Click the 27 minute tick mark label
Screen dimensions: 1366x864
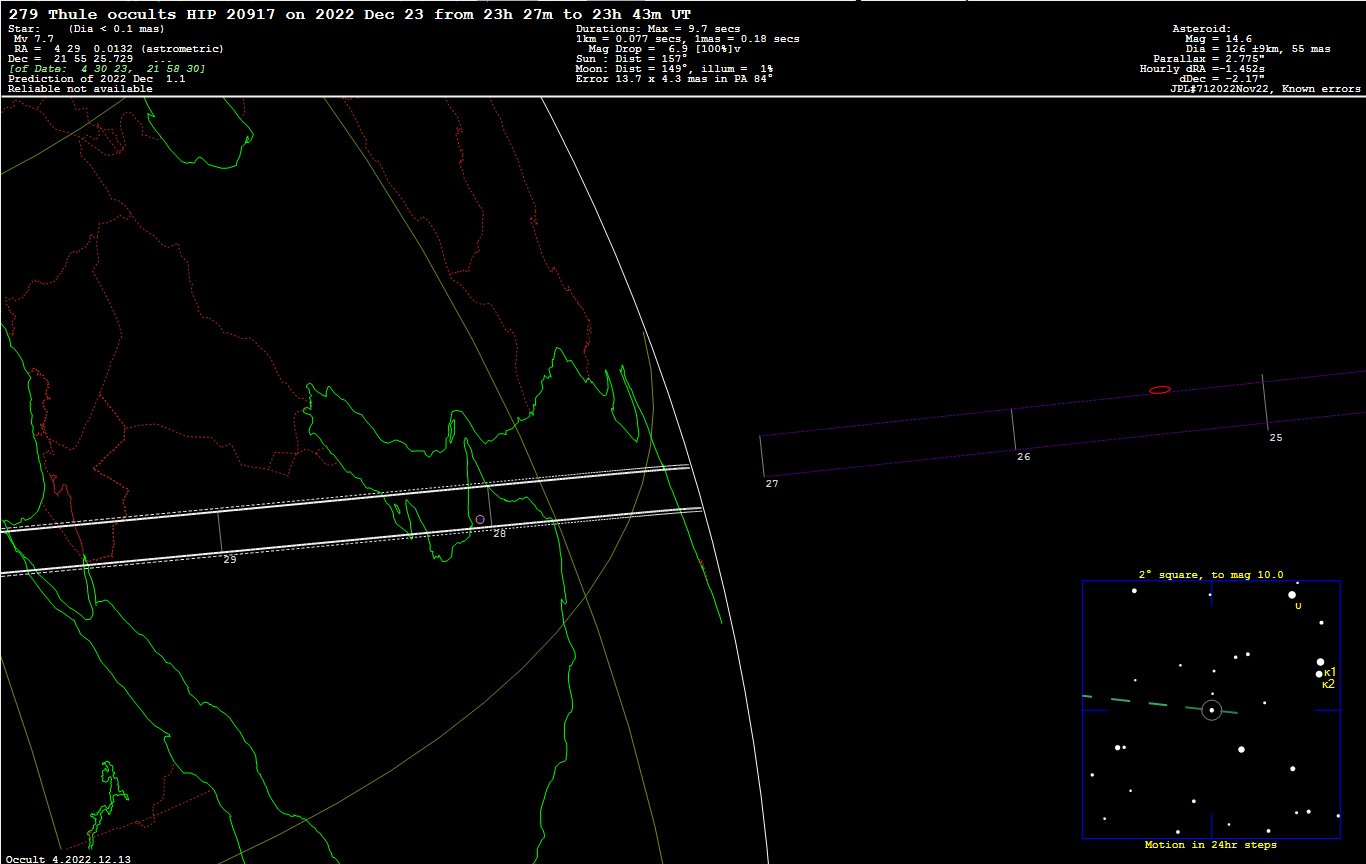tap(771, 484)
